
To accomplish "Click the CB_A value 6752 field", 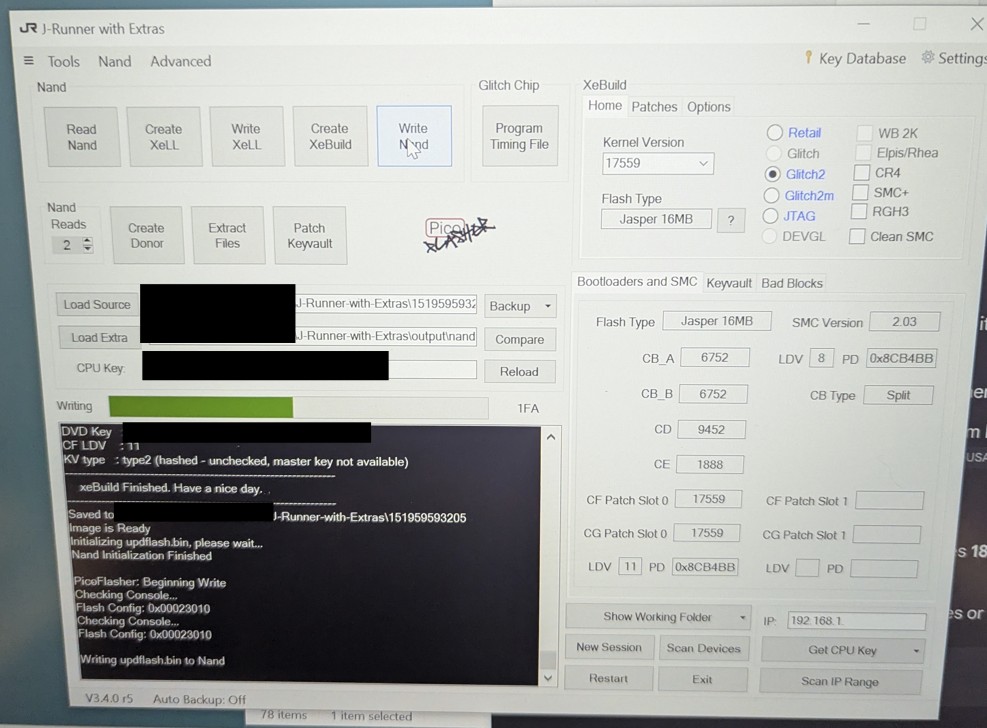I will [x=714, y=357].
